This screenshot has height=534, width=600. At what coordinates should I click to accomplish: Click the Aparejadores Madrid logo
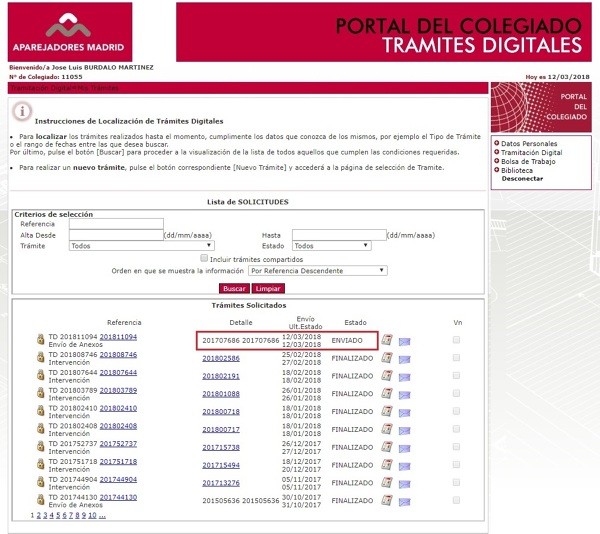coord(66,32)
